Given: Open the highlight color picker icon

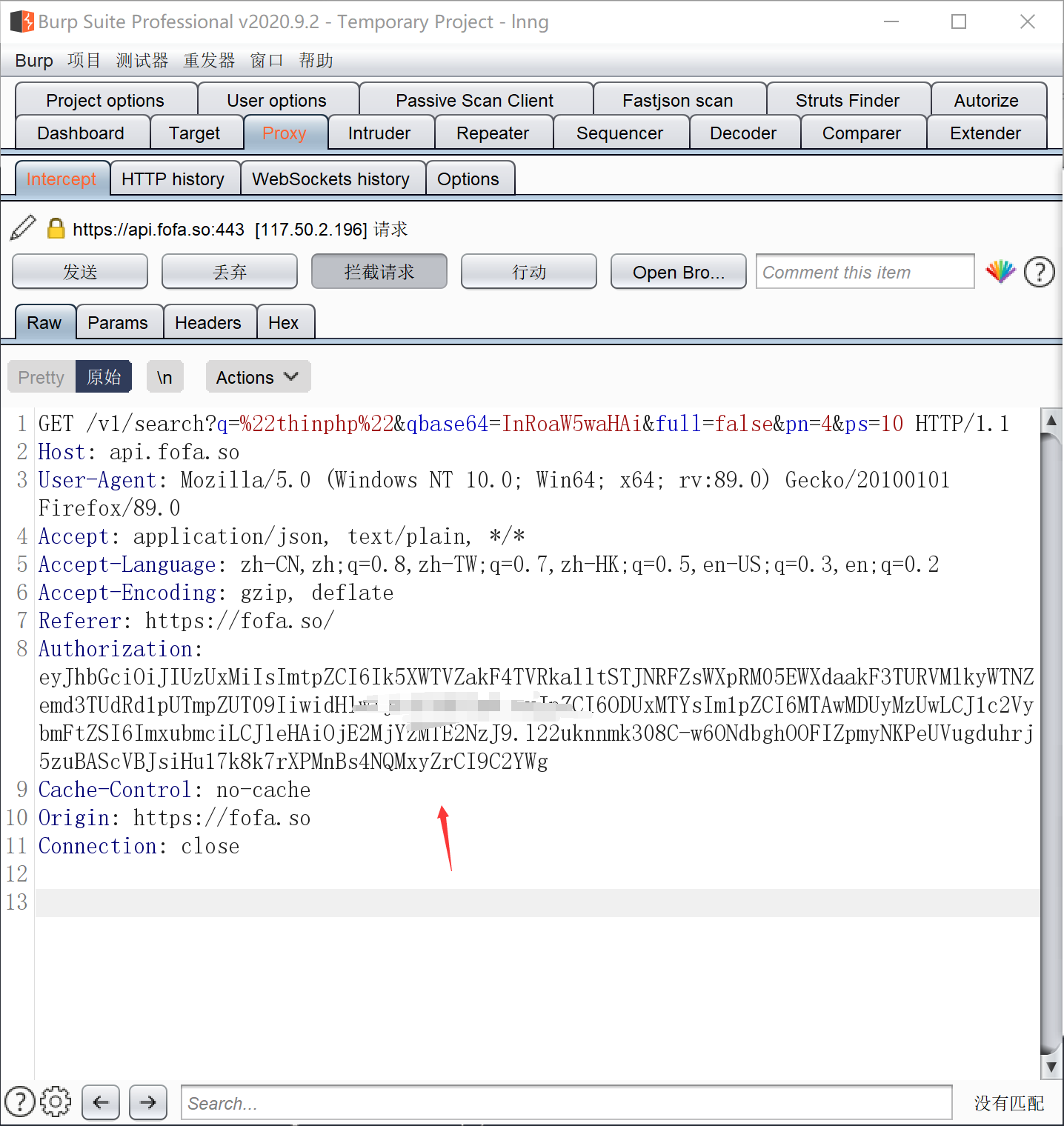Looking at the screenshot, I should point(1000,272).
